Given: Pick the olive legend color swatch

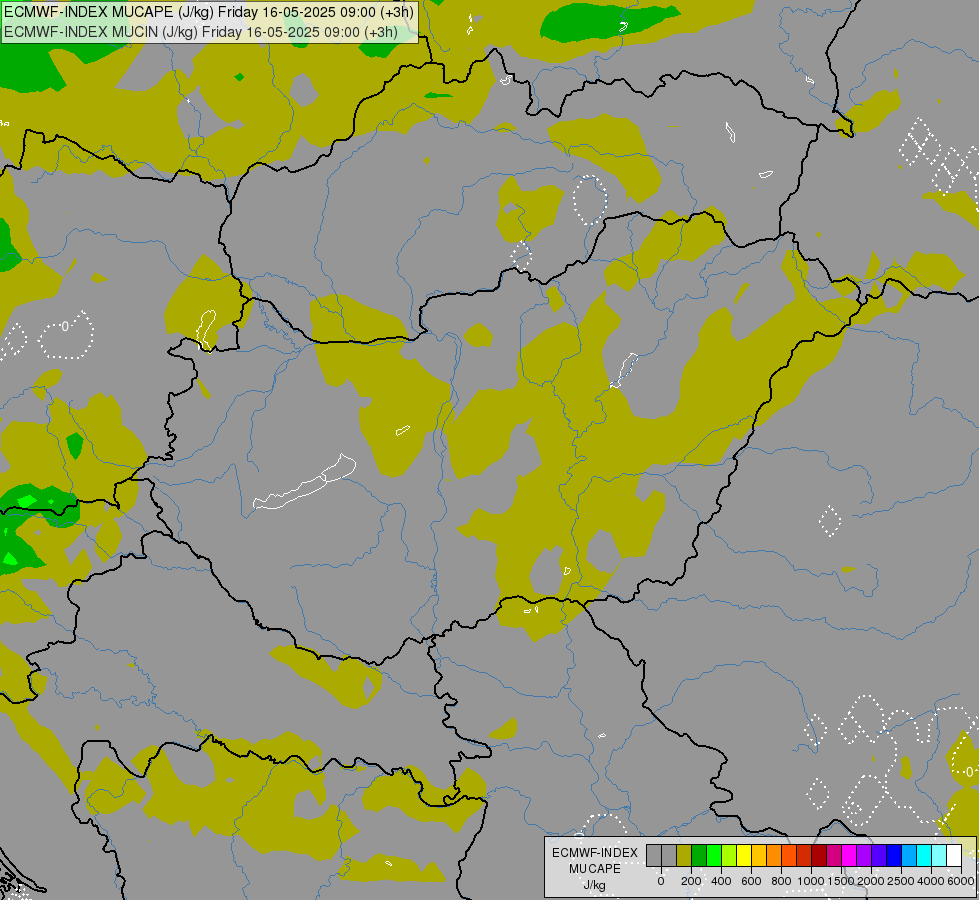Looking at the screenshot, I should click(x=684, y=855).
